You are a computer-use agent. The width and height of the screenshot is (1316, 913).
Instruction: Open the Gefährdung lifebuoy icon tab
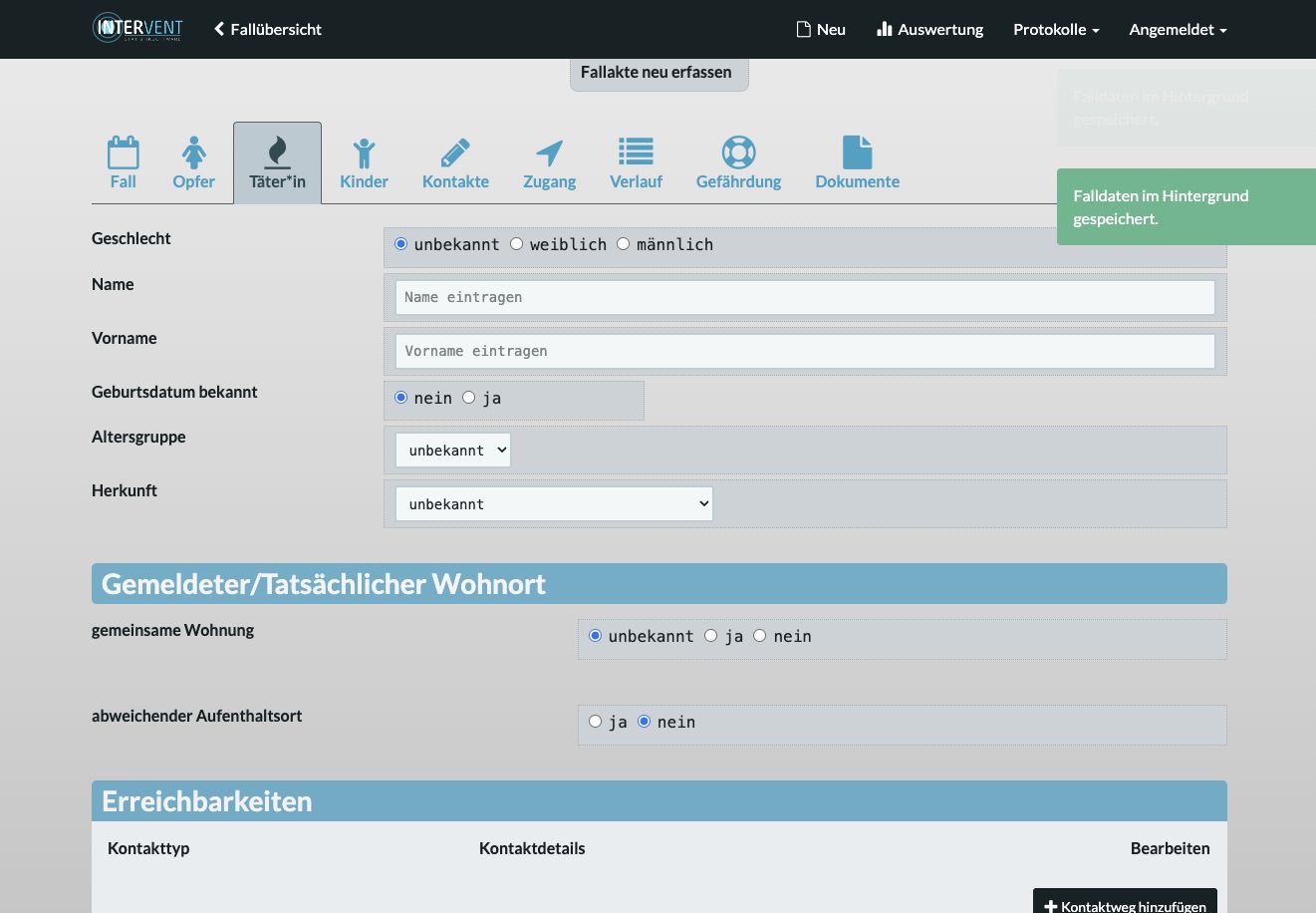point(738,152)
